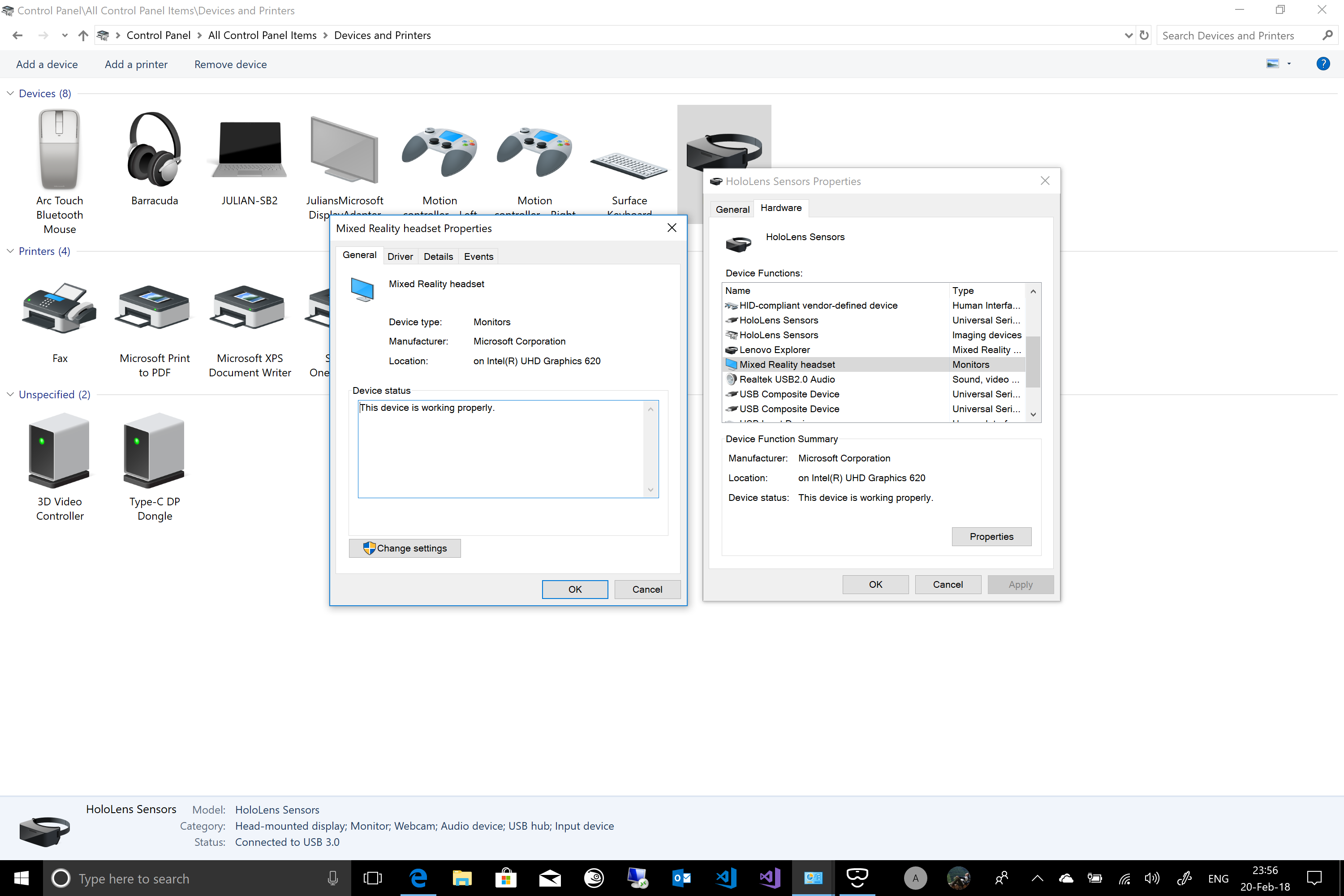Select General tab in Mixed Reality headset Properties
1344x896 pixels.
point(359,255)
